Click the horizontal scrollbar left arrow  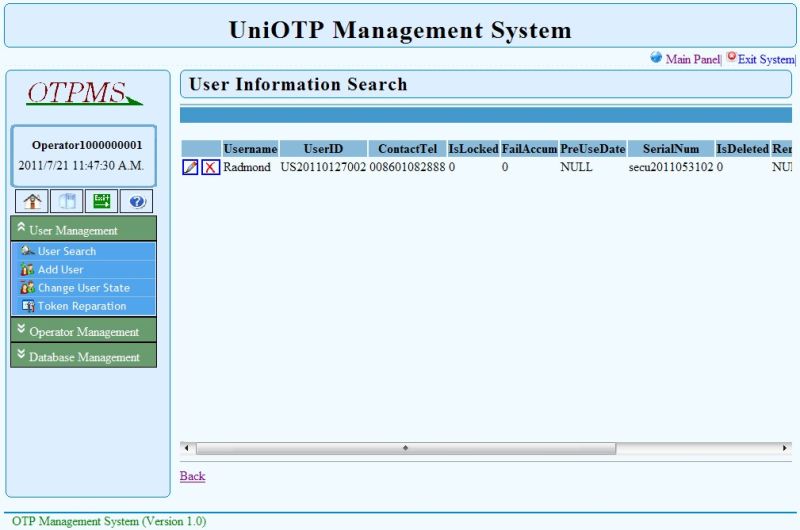tap(187, 448)
